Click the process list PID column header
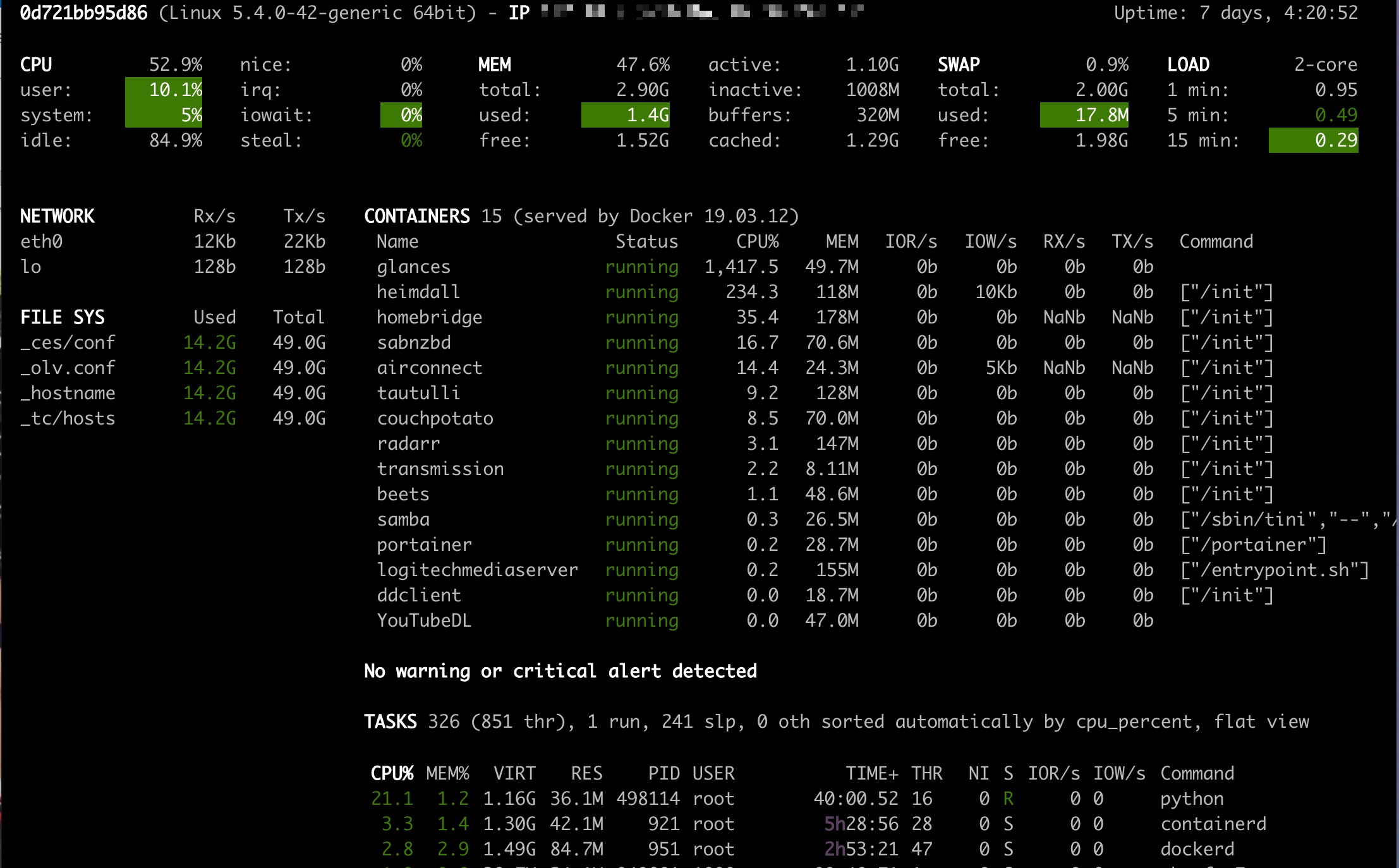Viewport: 1399px width, 868px height. 664,773
